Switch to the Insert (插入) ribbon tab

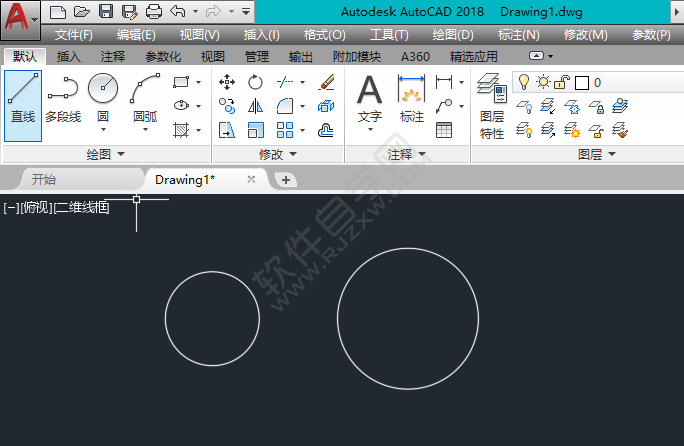click(x=69, y=57)
